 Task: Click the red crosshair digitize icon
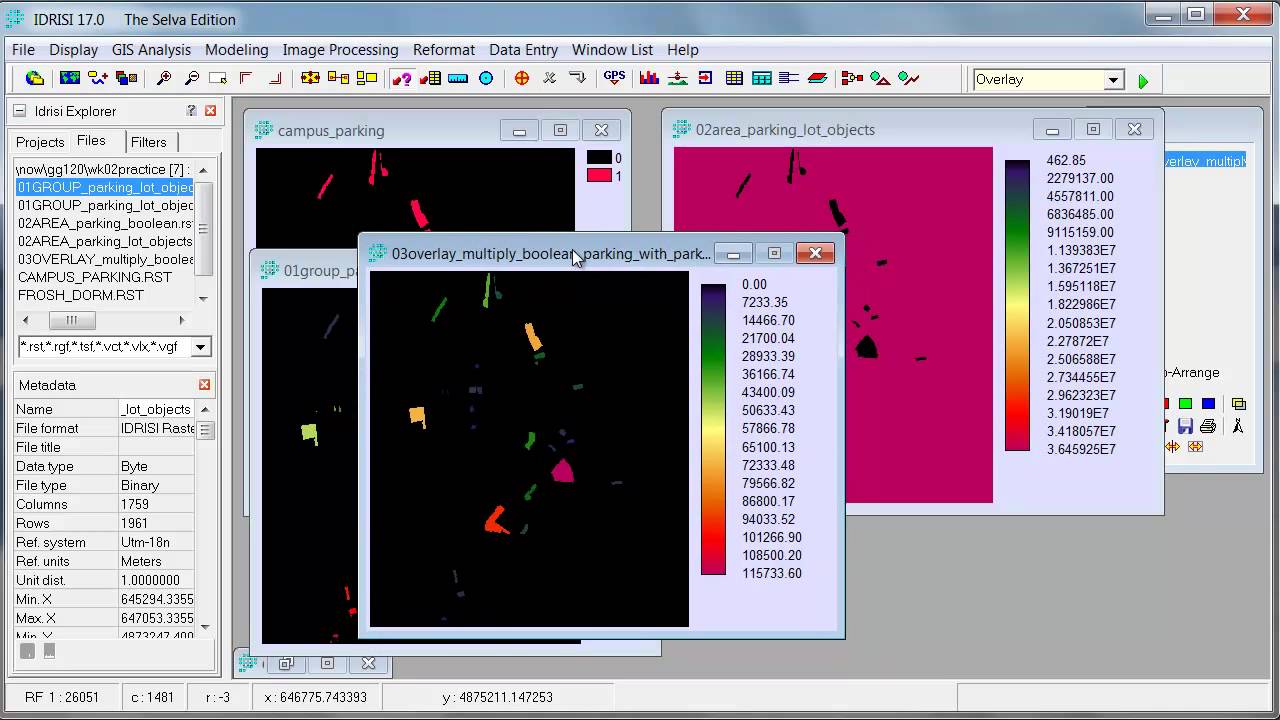[x=521, y=78]
